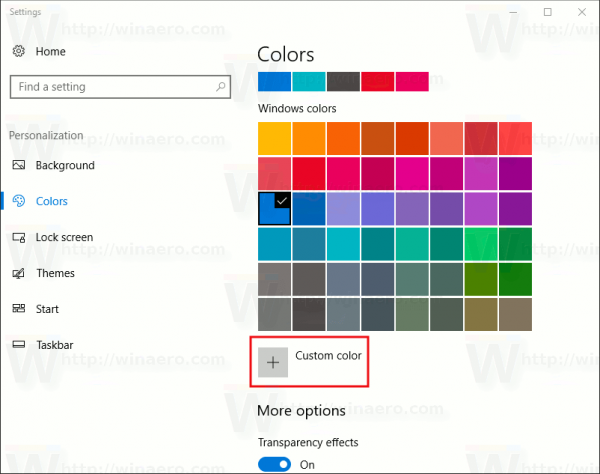
Task: Maximize the Settings window
Action: point(547,12)
